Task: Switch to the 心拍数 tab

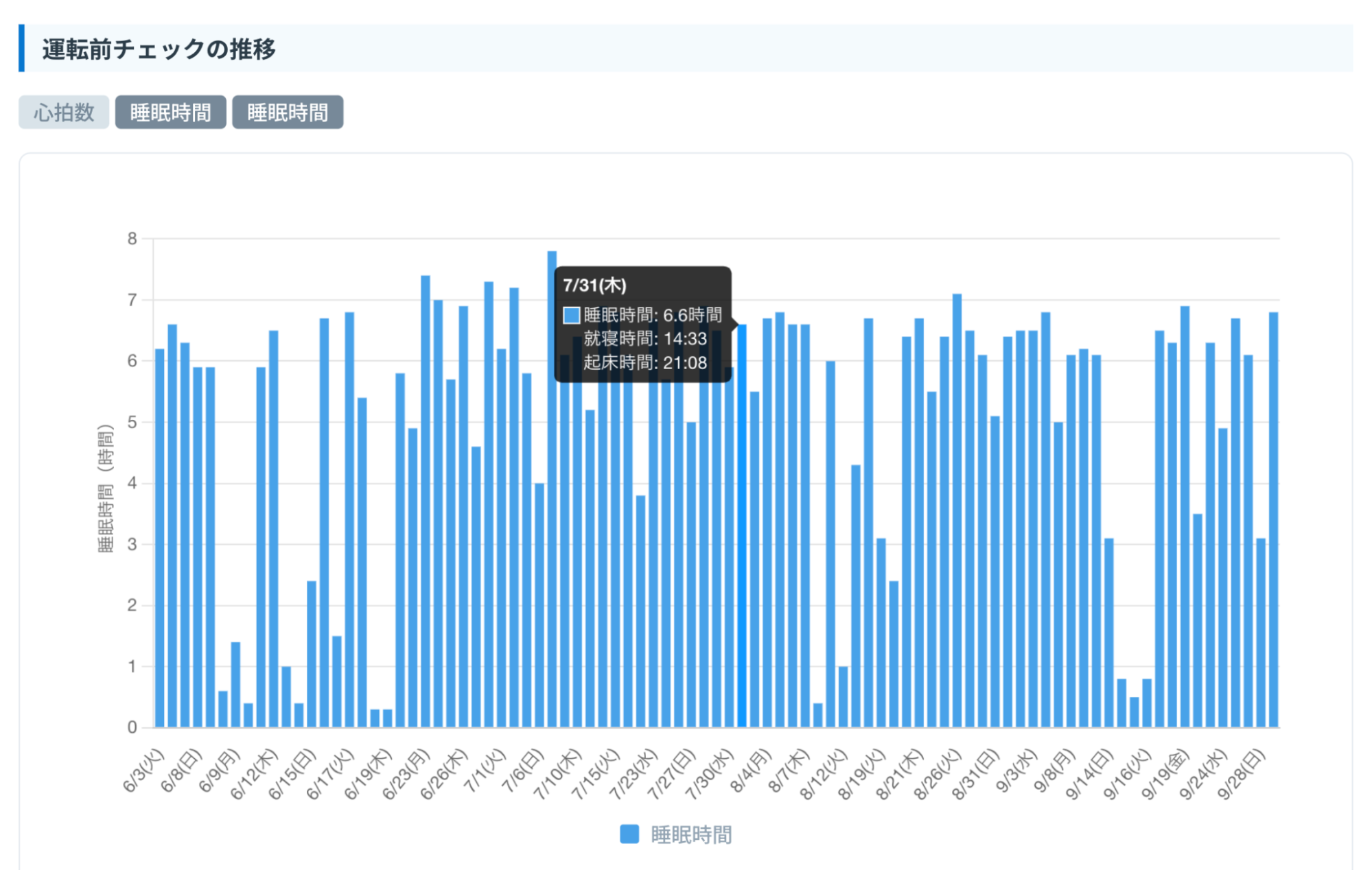Action: tap(64, 113)
